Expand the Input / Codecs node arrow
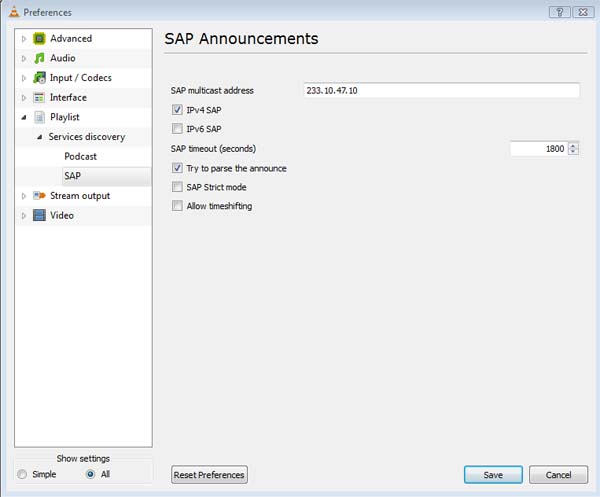 point(24,78)
